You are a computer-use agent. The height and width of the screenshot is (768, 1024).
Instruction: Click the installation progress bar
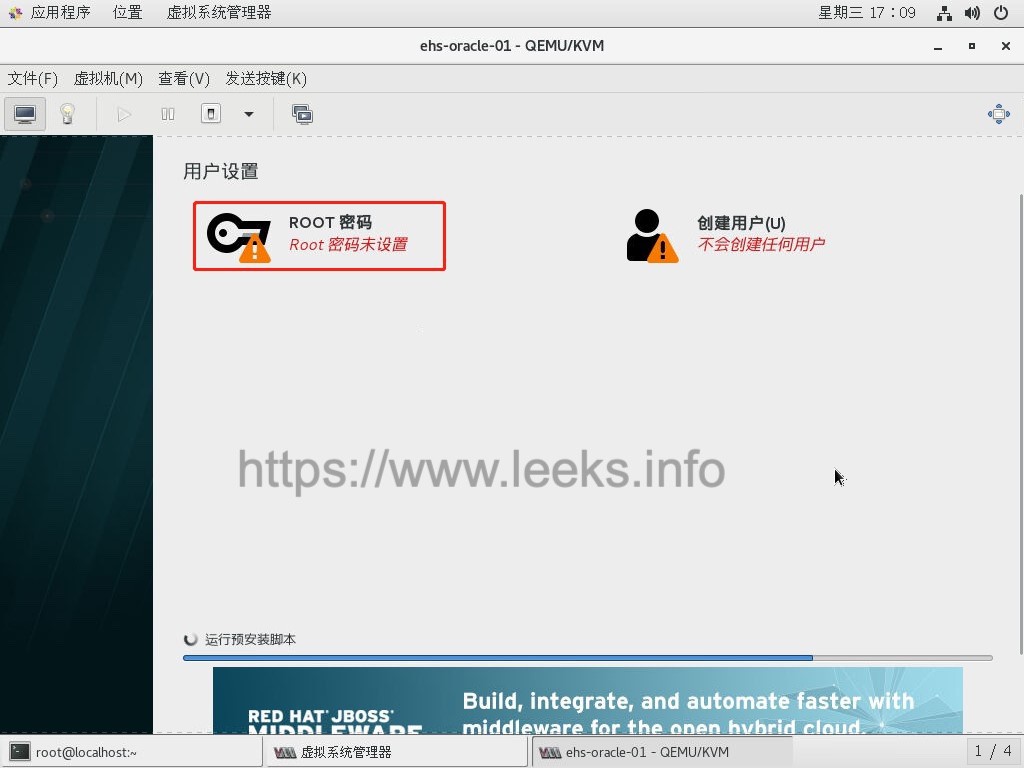click(588, 658)
